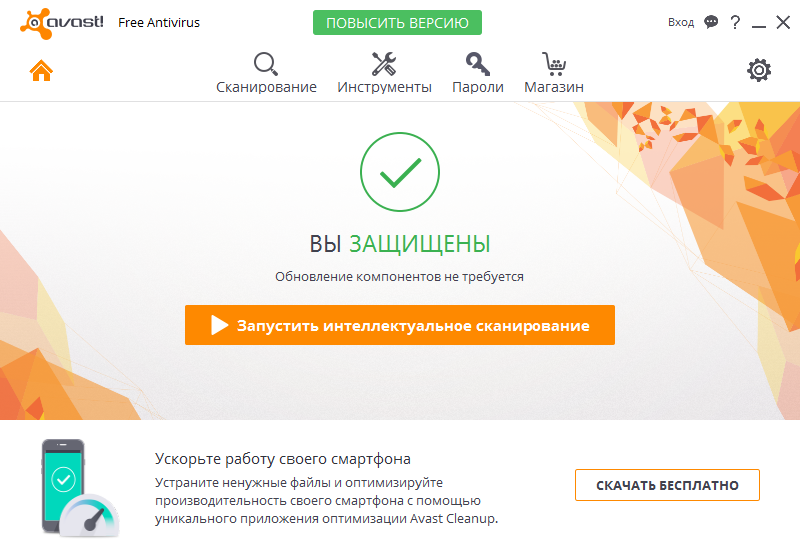
Task: Open settings via the gear icon
Action: [x=760, y=70]
